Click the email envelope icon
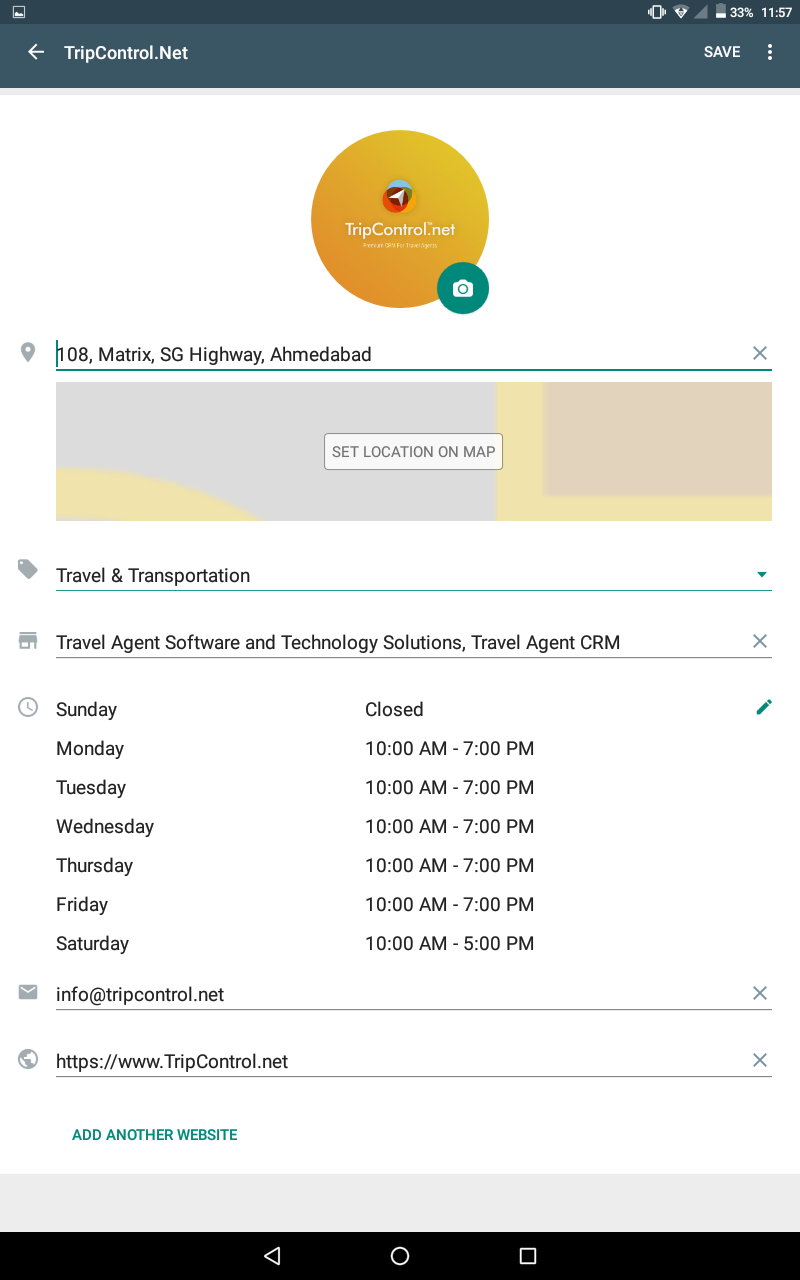 point(28,992)
